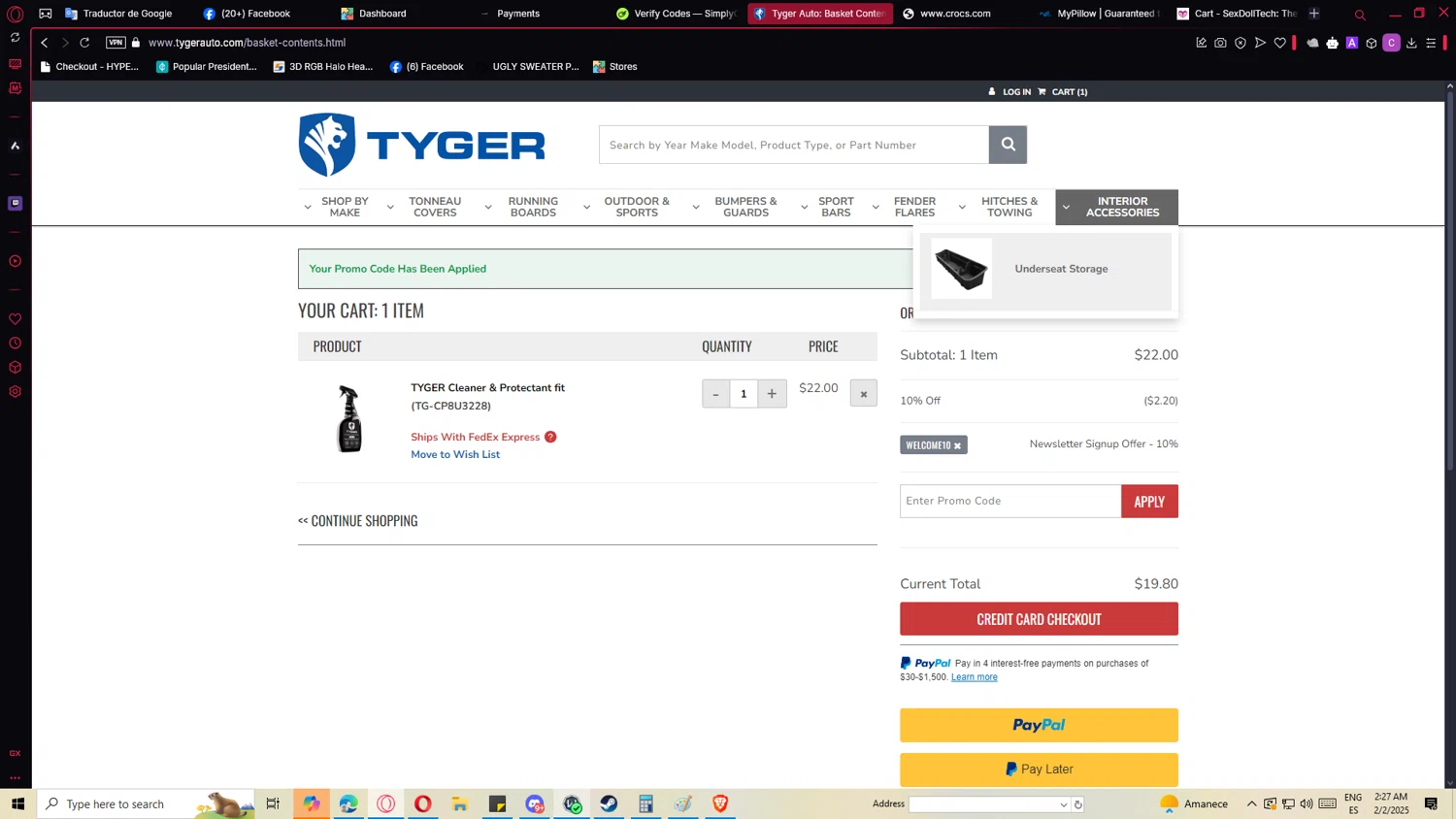Click the TYGER logo
The image size is (1456, 819).
(421, 145)
